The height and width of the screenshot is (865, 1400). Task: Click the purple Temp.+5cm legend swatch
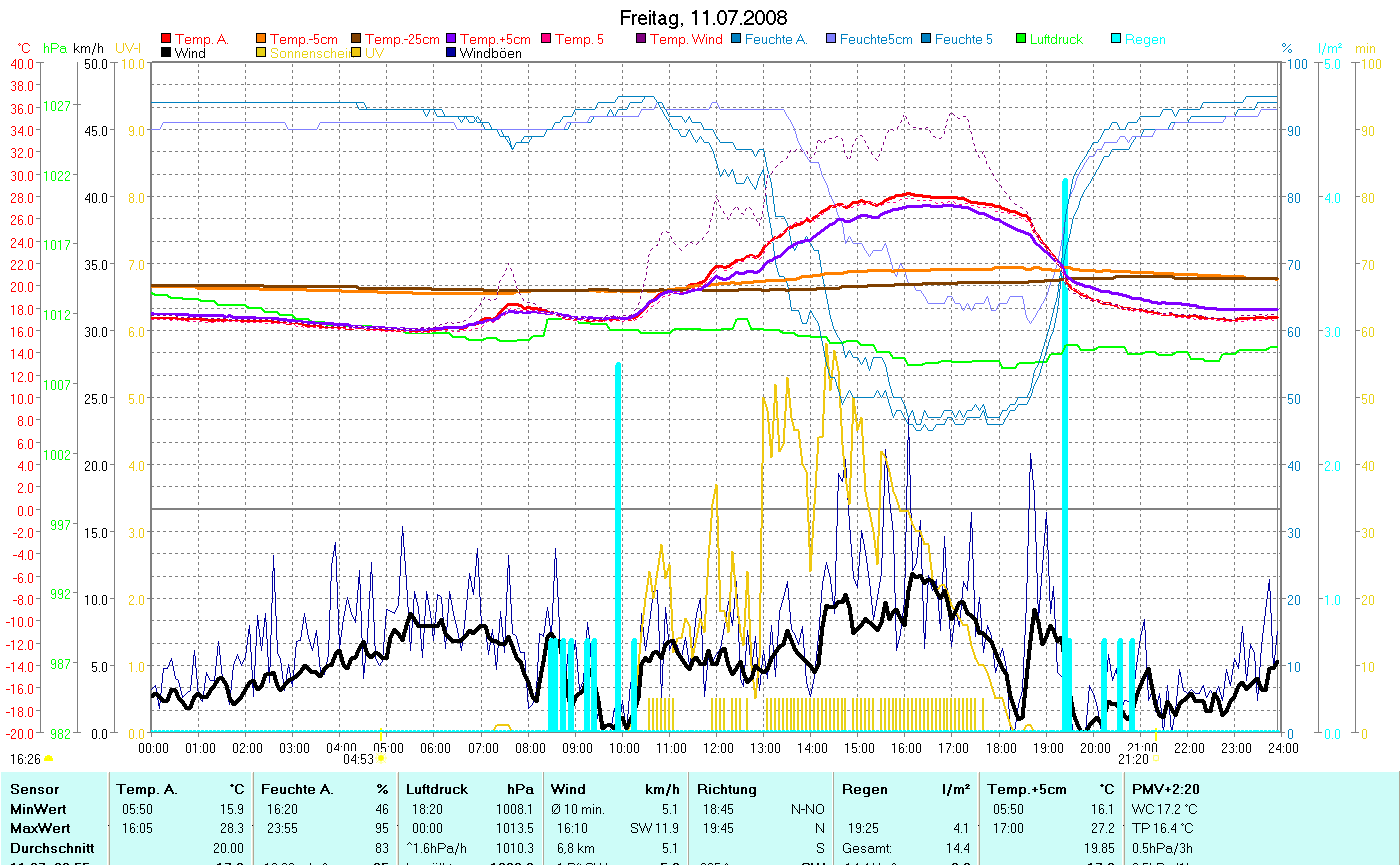pos(451,40)
